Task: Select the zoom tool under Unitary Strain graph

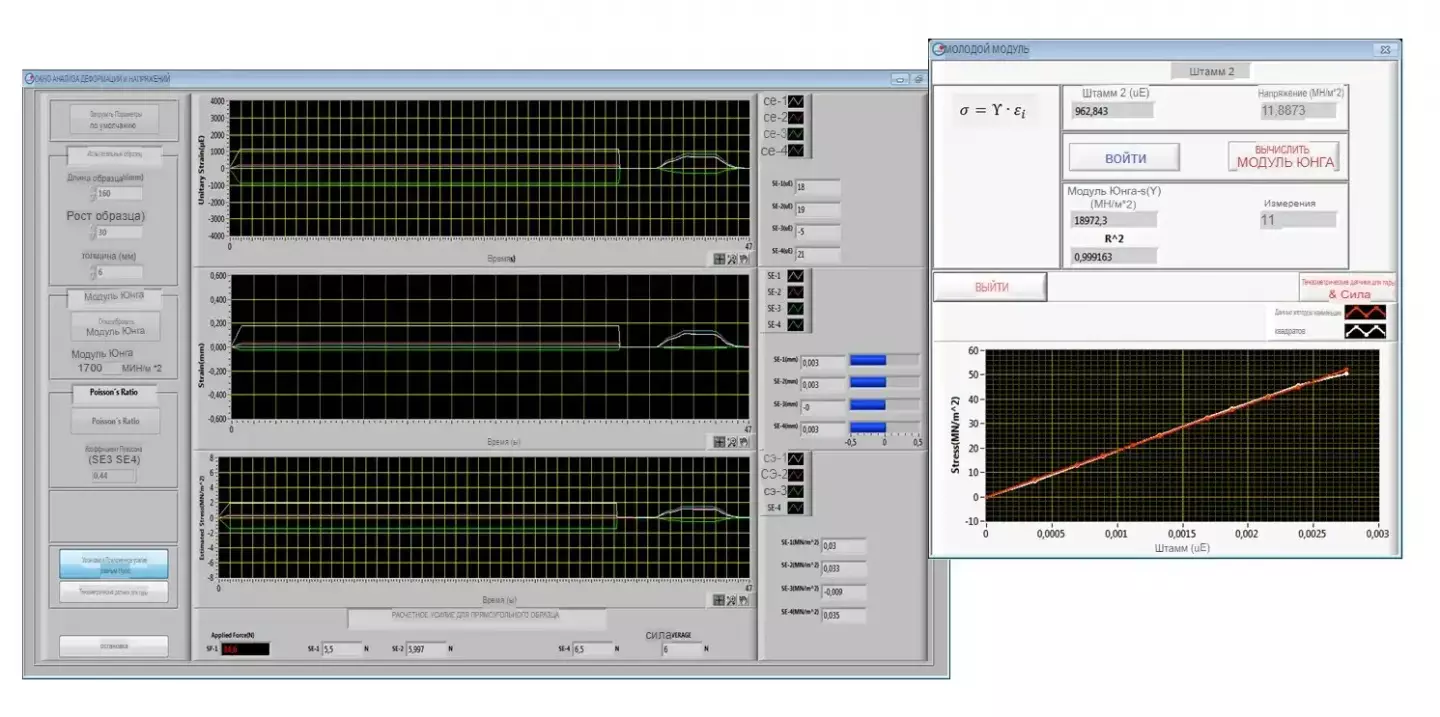Action: coord(732,259)
